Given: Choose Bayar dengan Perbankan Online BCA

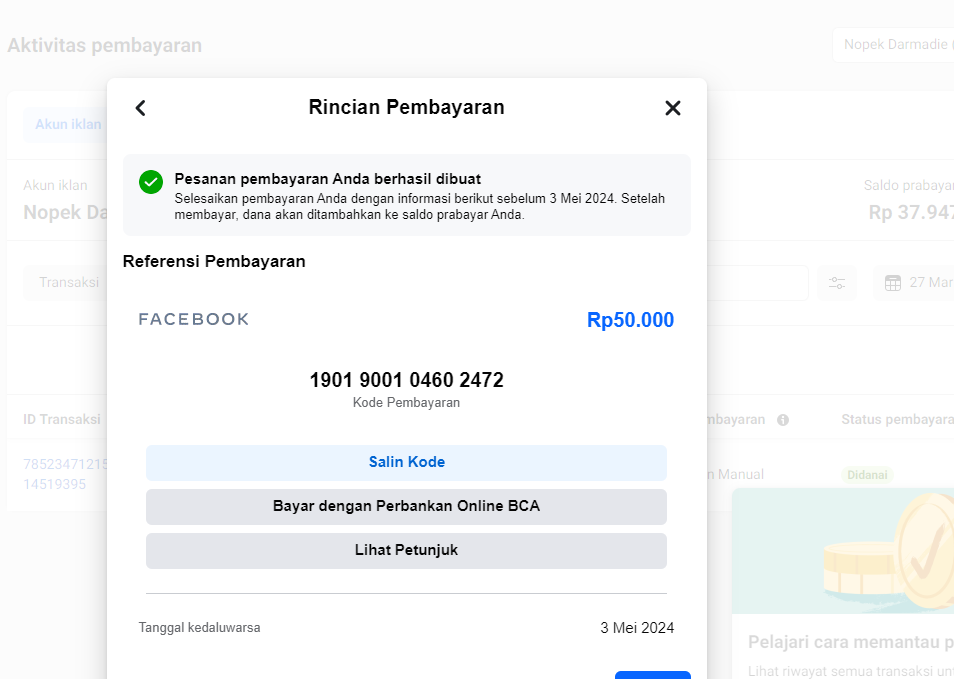Looking at the screenshot, I should (406, 507).
